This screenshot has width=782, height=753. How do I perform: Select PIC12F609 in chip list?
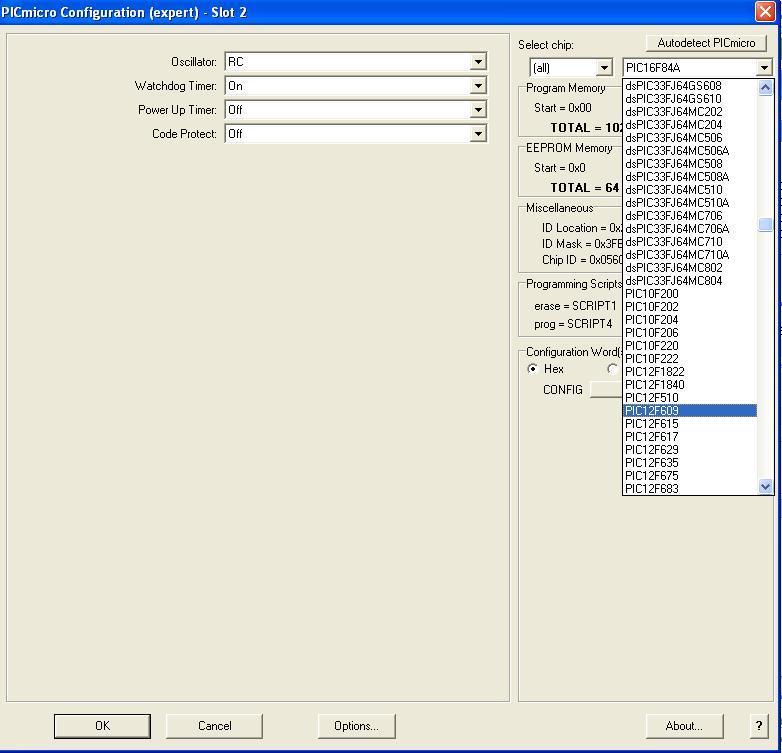[690, 410]
